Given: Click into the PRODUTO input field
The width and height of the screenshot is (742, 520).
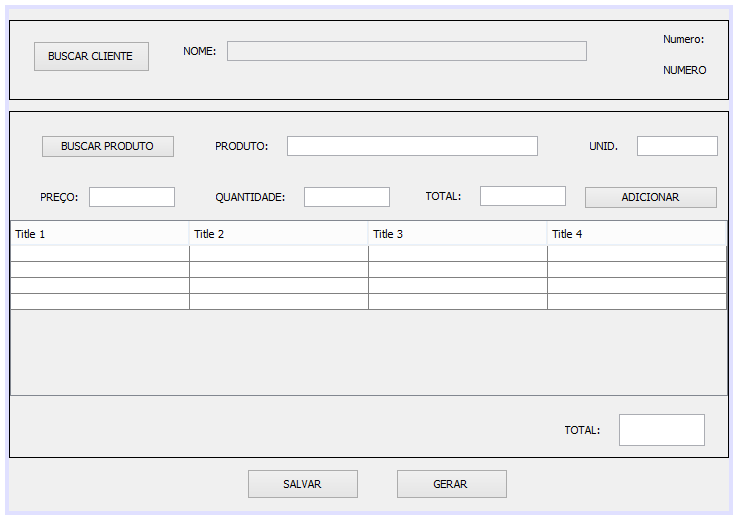Looking at the screenshot, I should (412, 146).
